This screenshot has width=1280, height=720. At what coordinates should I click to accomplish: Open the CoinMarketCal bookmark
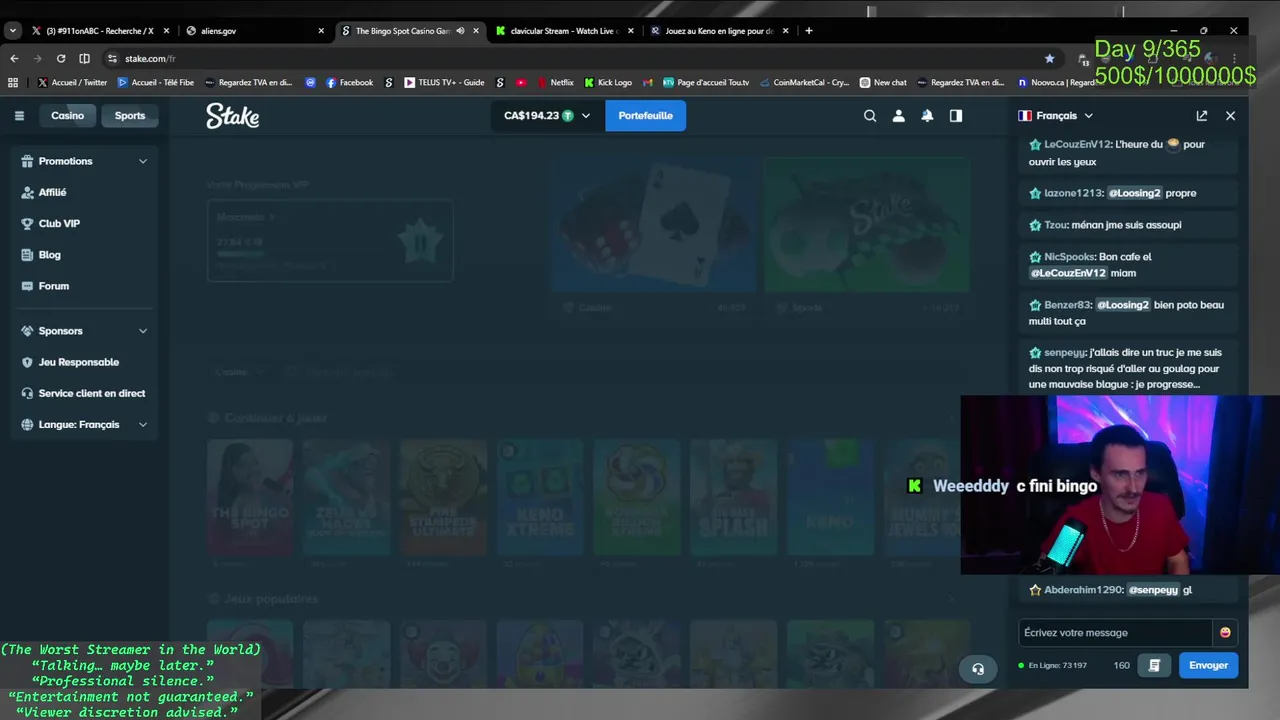(x=804, y=83)
